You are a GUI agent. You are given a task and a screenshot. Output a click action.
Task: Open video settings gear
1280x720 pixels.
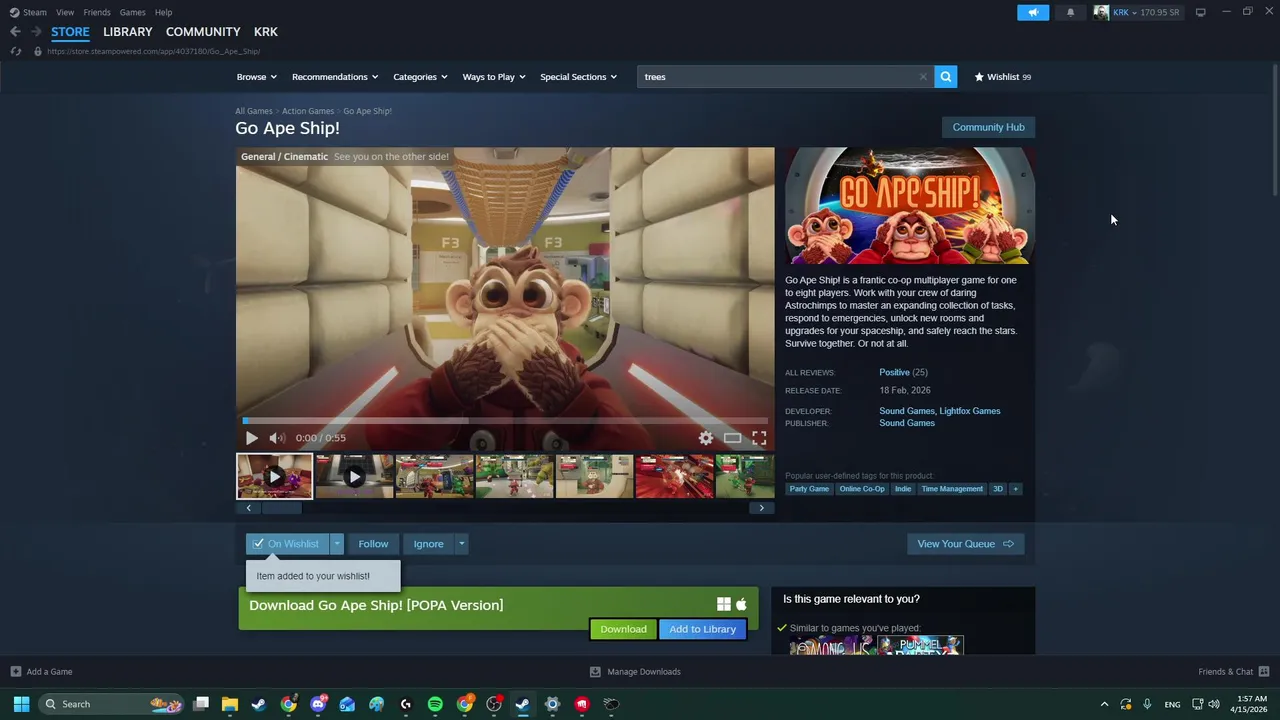pyautogui.click(x=706, y=438)
